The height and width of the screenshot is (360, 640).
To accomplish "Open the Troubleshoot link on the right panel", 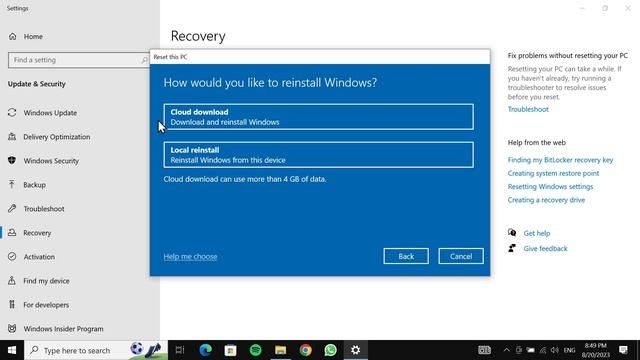I will (x=528, y=109).
